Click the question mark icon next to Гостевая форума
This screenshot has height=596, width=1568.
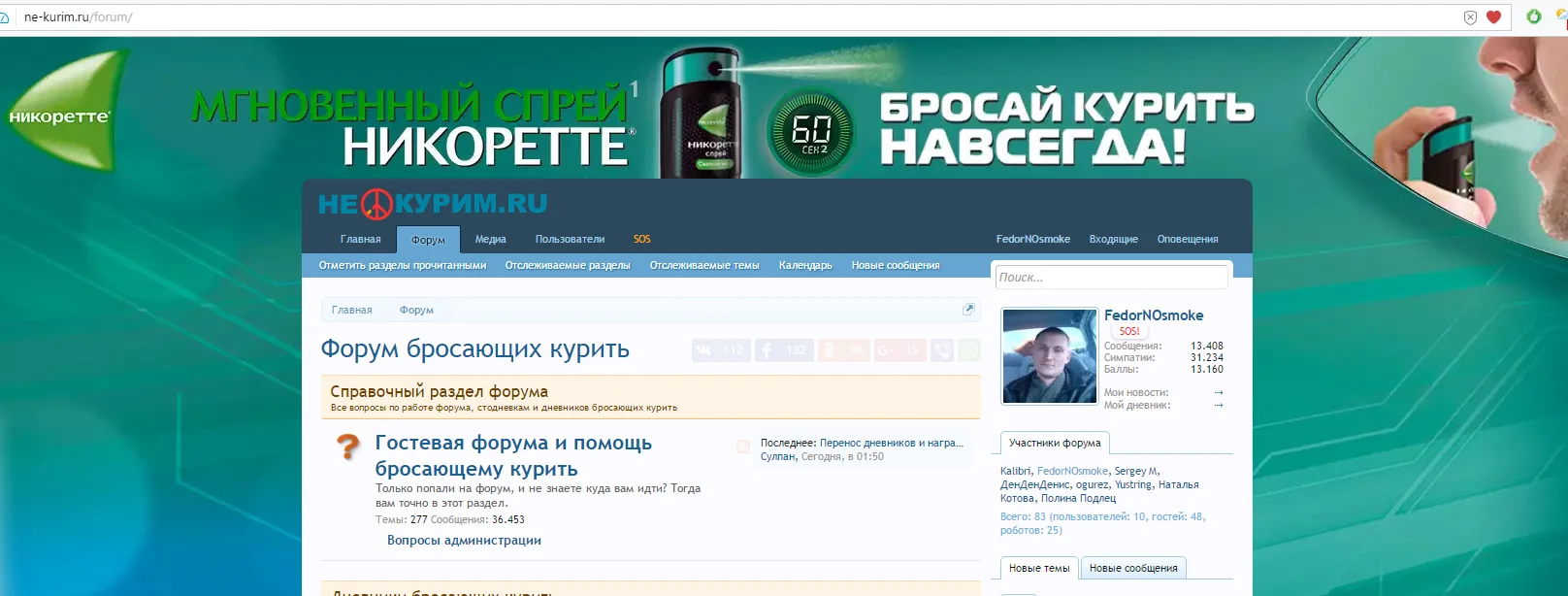click(347, 447)
